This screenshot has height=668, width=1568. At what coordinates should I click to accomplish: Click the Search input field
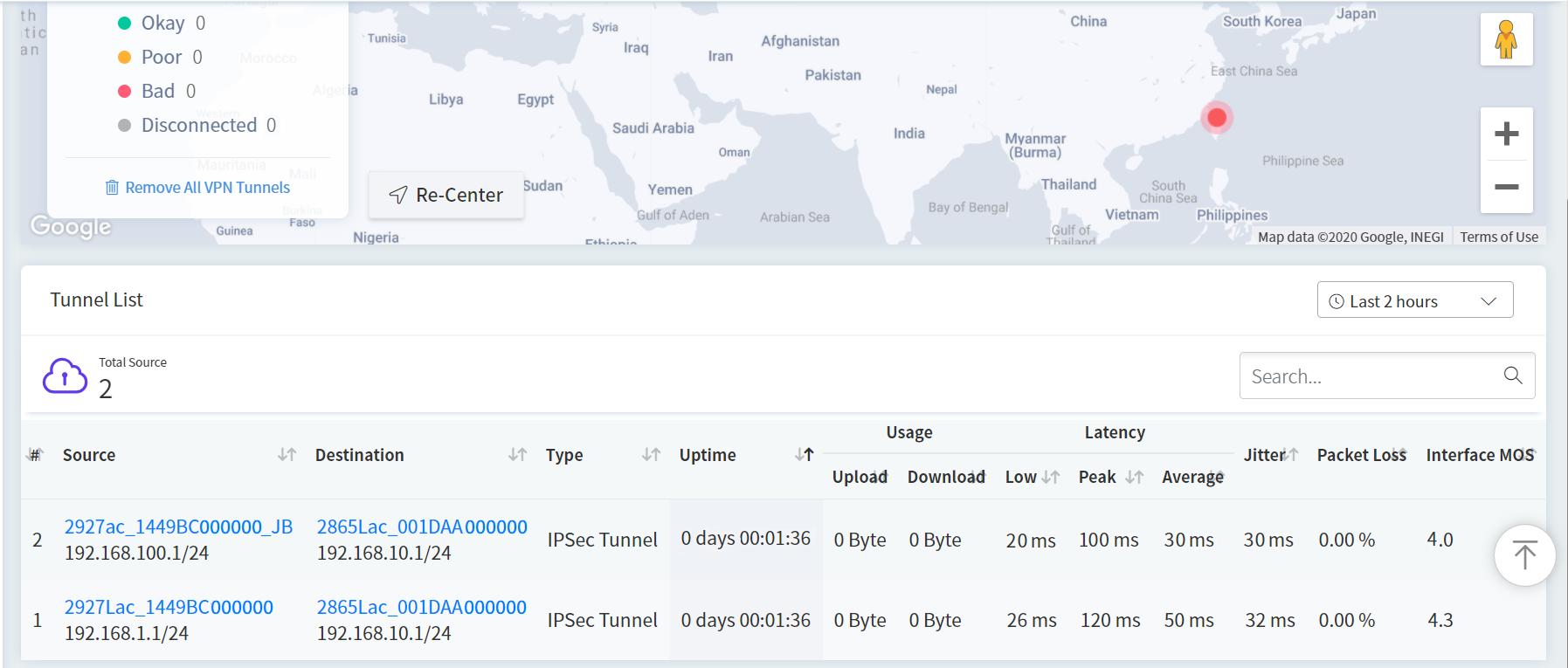point(1386,375)
